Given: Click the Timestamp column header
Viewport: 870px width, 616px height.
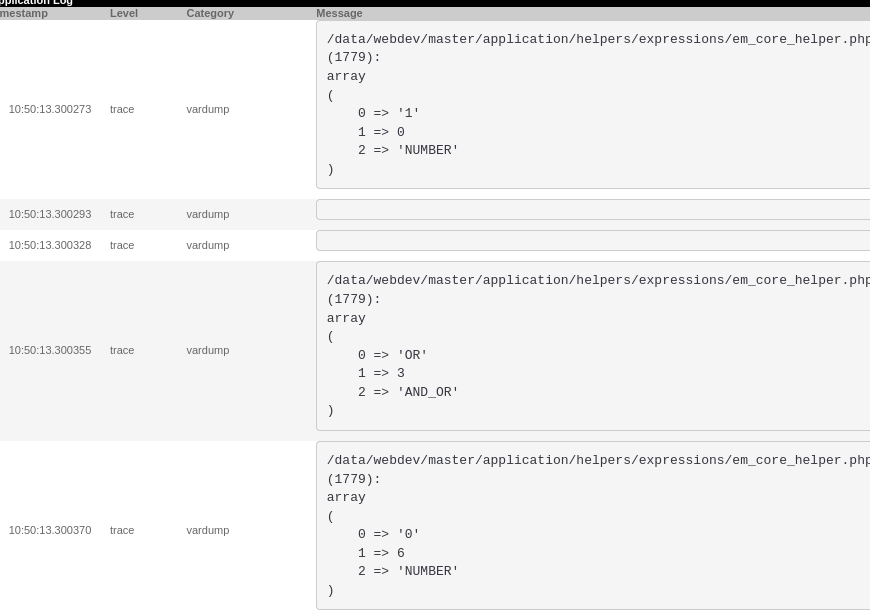Looking at the screenshot, I should pos(24,13).
